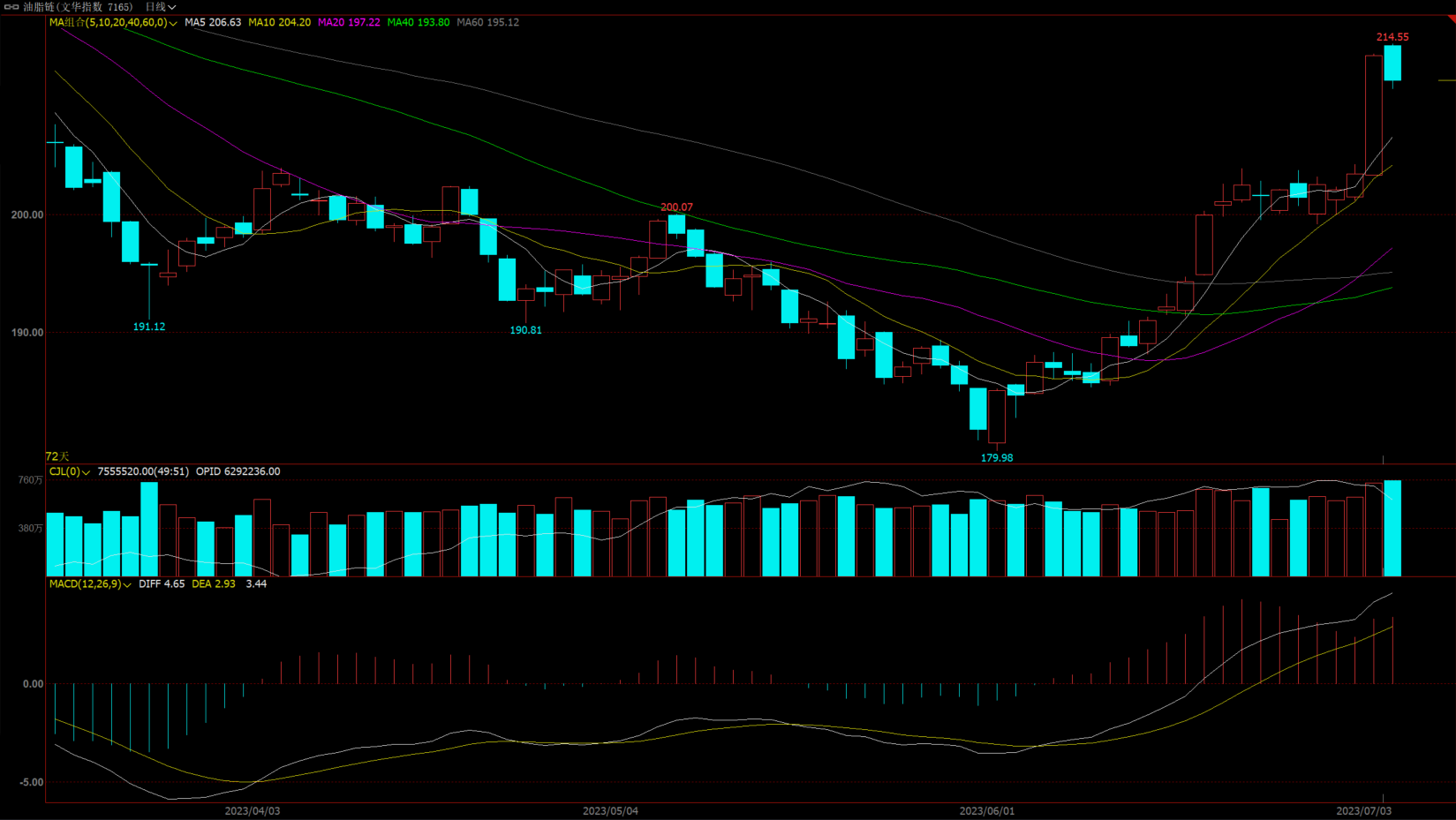Click the DEA 2.93 value

[214, 584]
